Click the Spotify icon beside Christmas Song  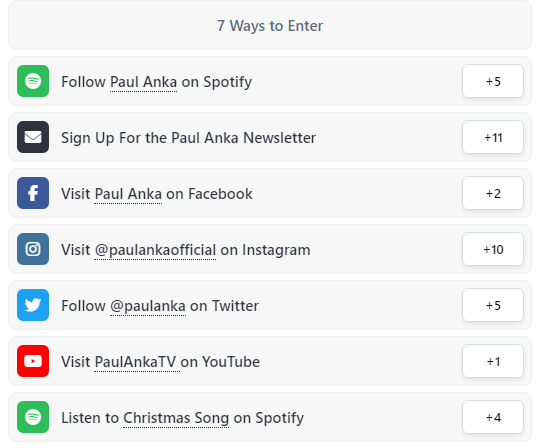[x=33, y=417]
